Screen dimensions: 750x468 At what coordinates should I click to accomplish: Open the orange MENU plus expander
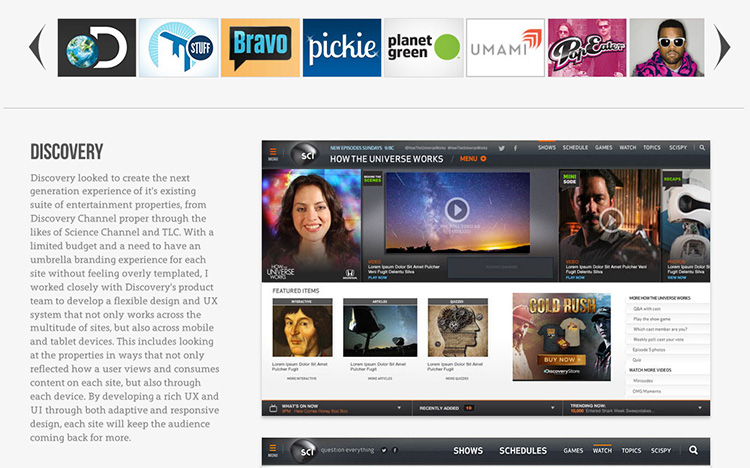tap(473, 159)
